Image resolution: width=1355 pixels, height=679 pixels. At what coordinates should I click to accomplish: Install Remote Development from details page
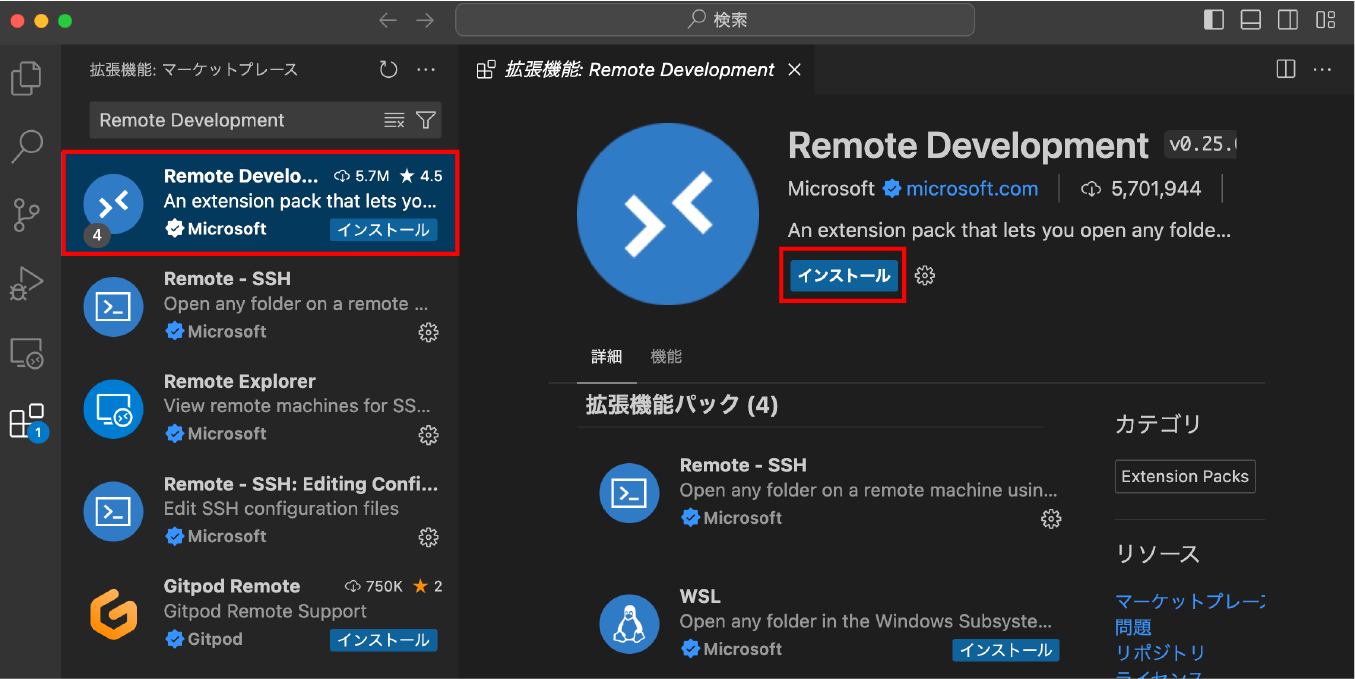844,275
